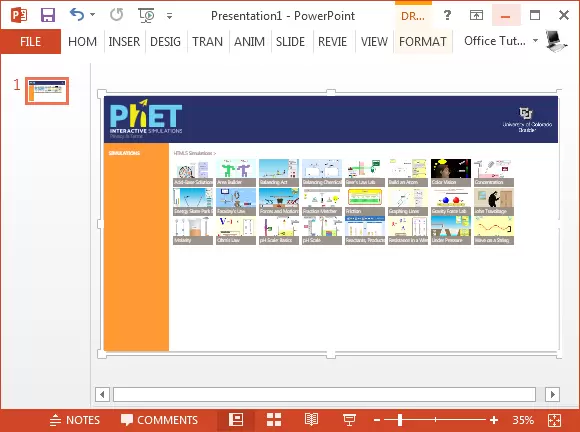
Task: Click the Color Vision simulation thumbnail
Action: coord(451,173)
